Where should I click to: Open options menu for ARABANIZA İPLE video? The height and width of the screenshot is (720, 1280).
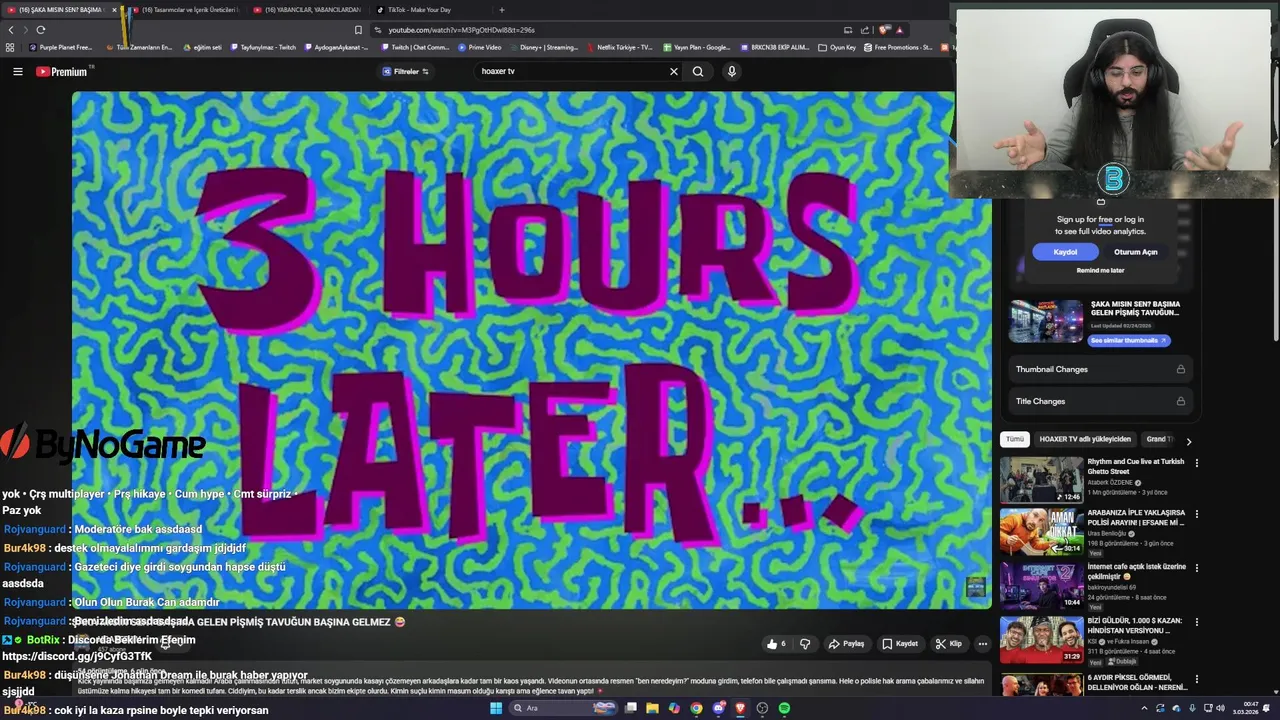tap(1196, 514)
